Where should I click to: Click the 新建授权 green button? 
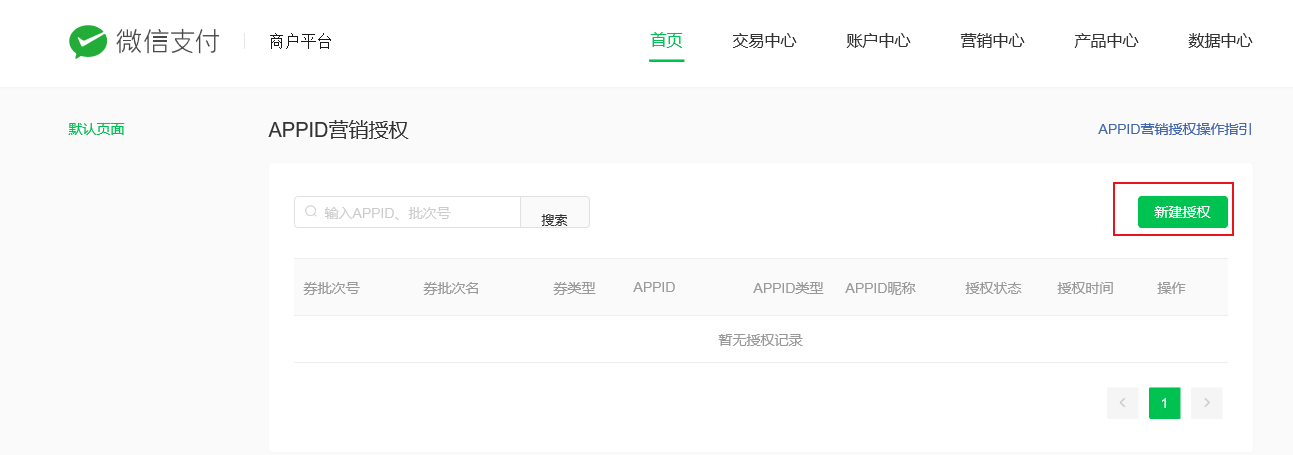[x=1183, y=212]
